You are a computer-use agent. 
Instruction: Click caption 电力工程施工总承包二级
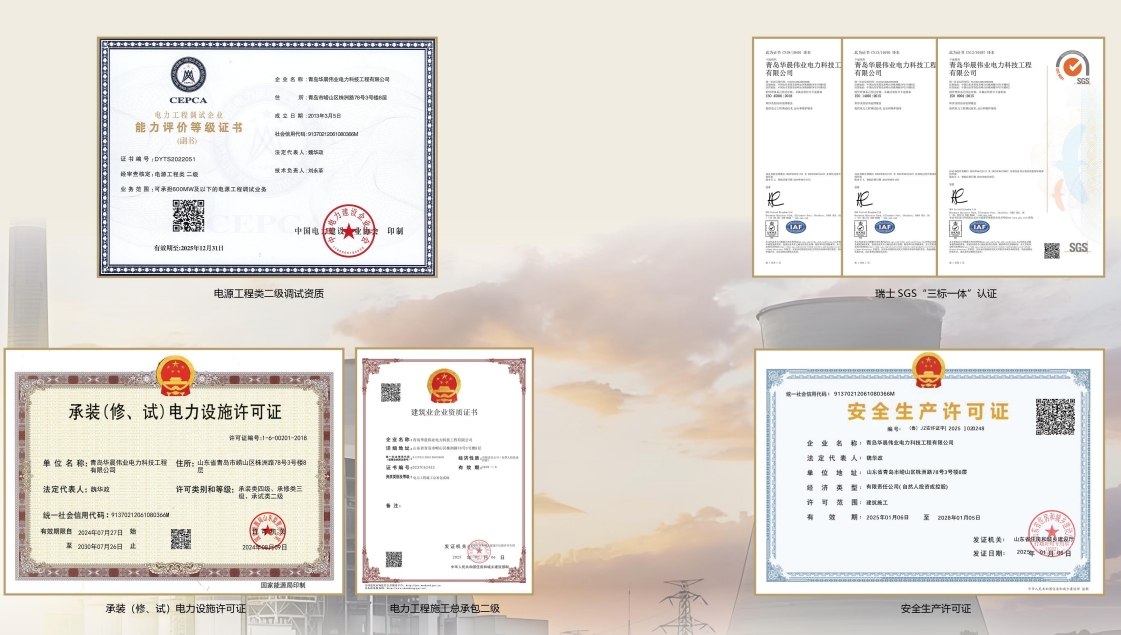[x=445, y=609]
